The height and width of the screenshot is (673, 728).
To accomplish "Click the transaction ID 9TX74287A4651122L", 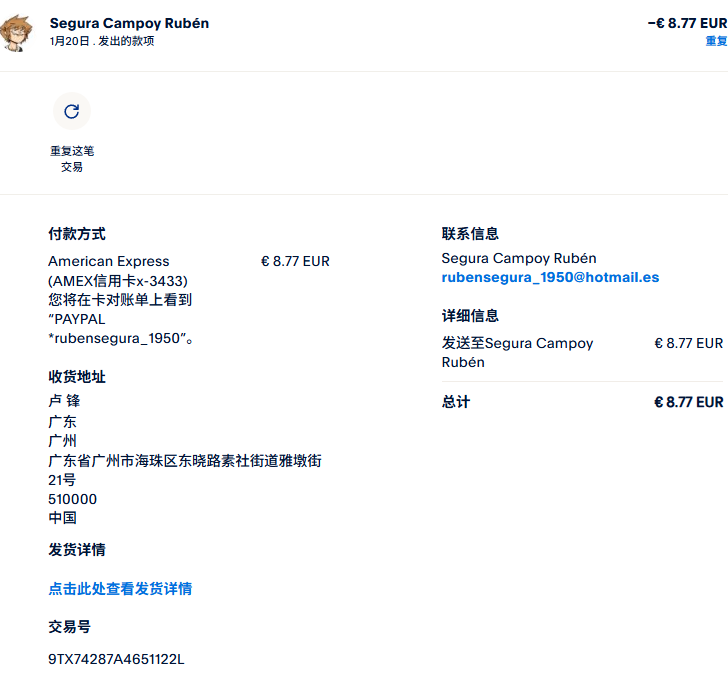I will tap(116, 659).
